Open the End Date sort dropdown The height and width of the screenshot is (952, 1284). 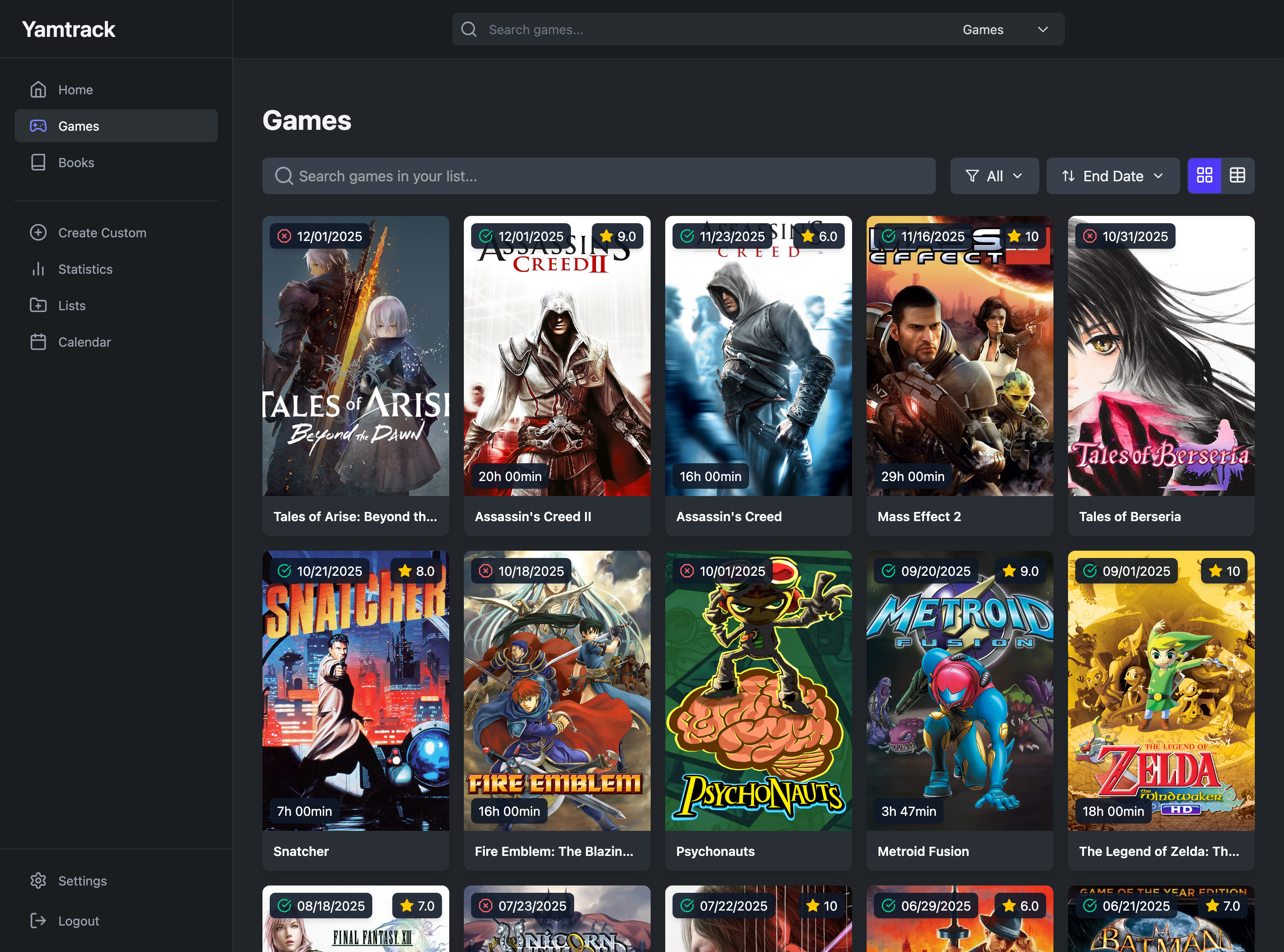pos(1112,176)
